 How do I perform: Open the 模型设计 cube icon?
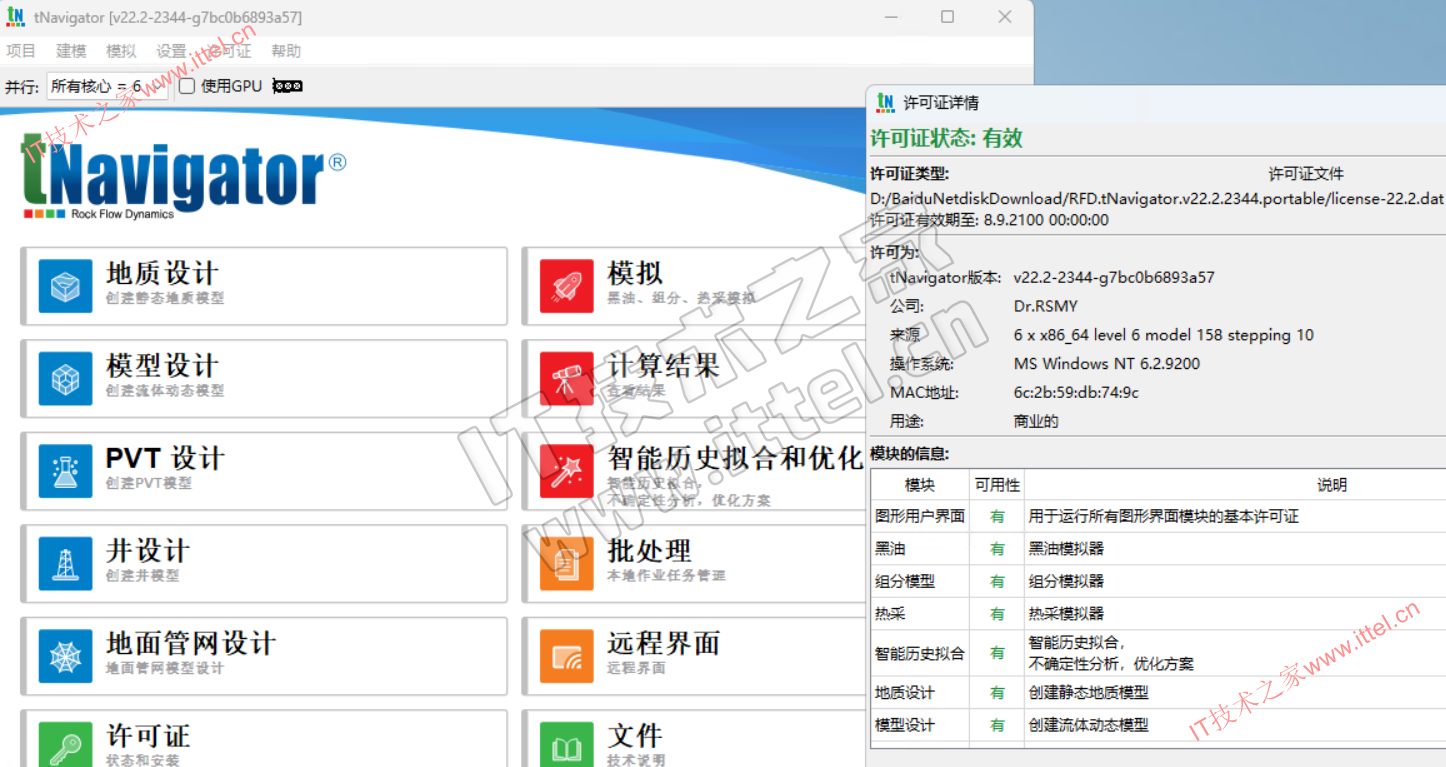[x=66, y=379]
